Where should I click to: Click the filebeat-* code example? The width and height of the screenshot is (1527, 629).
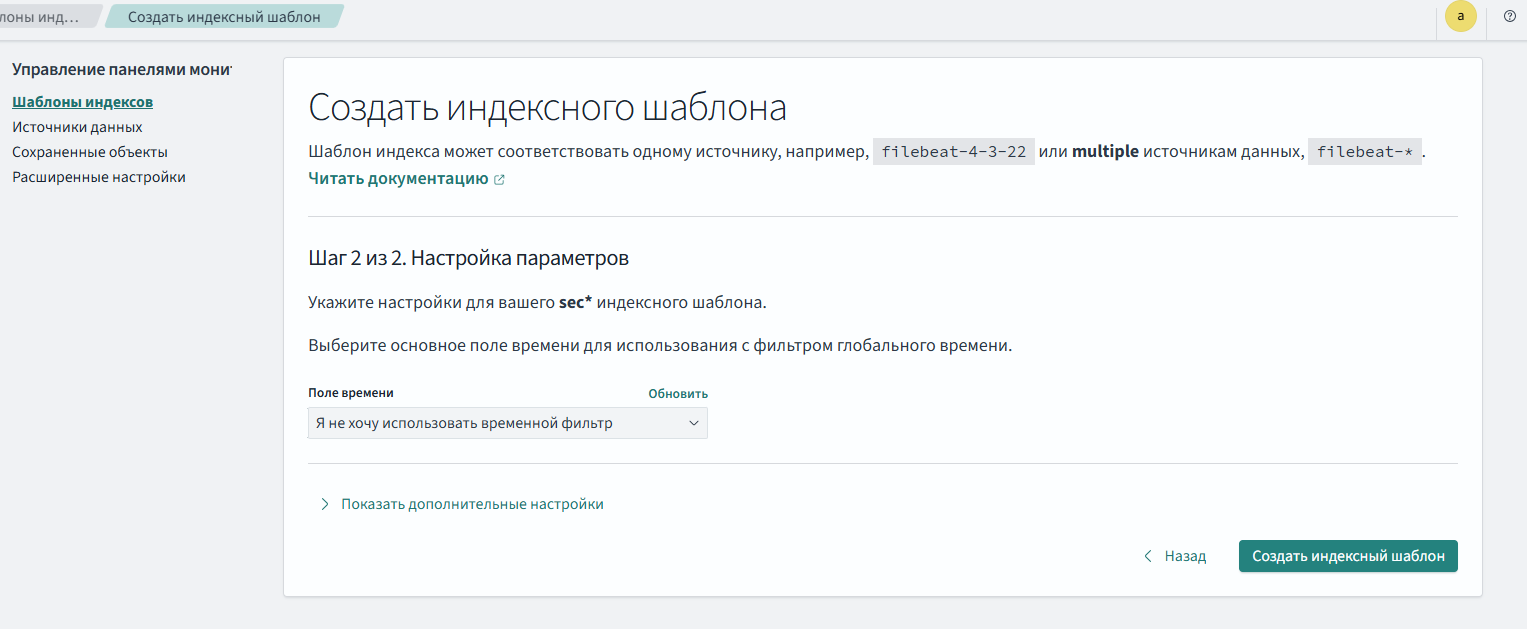(x=1364, y=152)
